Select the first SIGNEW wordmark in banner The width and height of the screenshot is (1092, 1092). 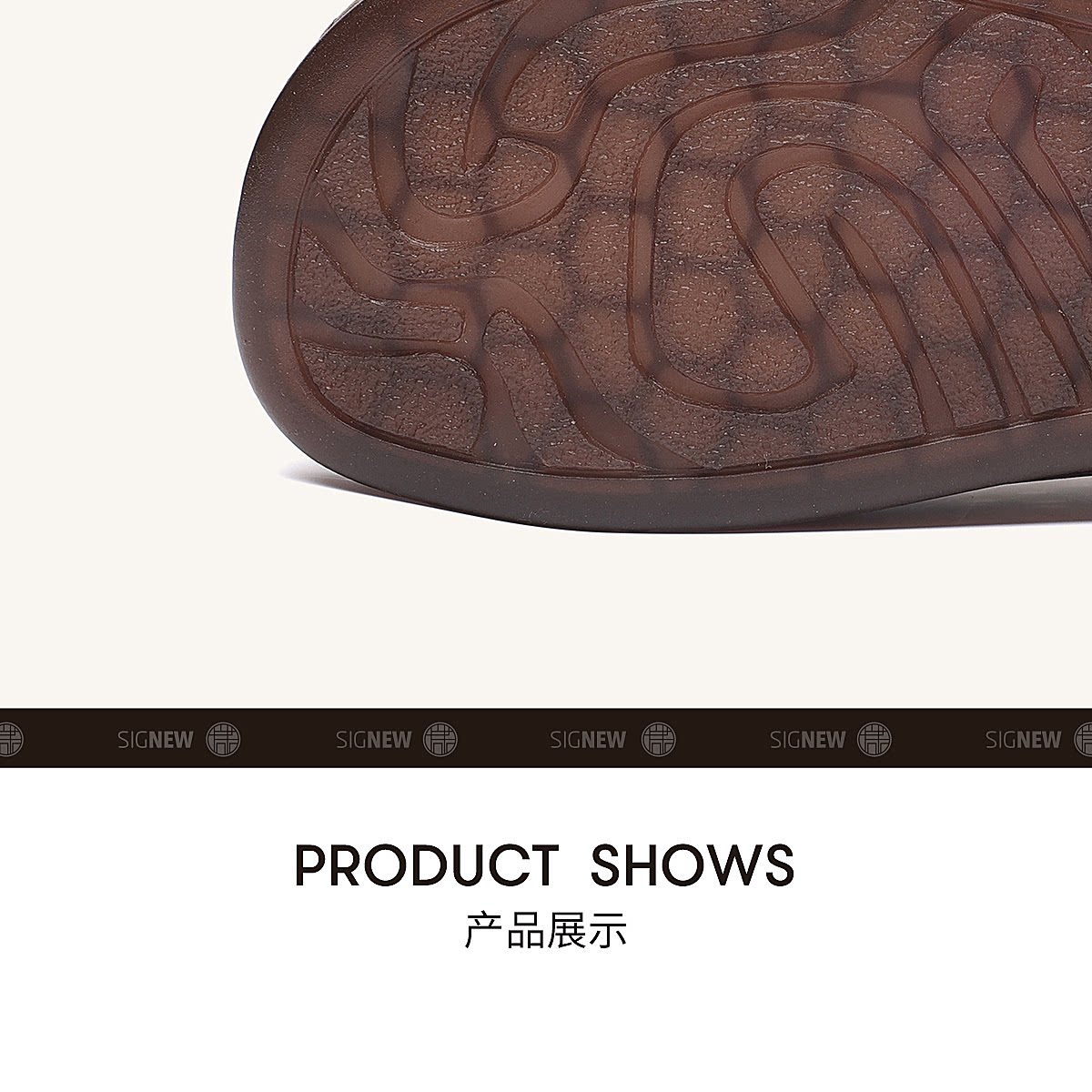(156, 740)
